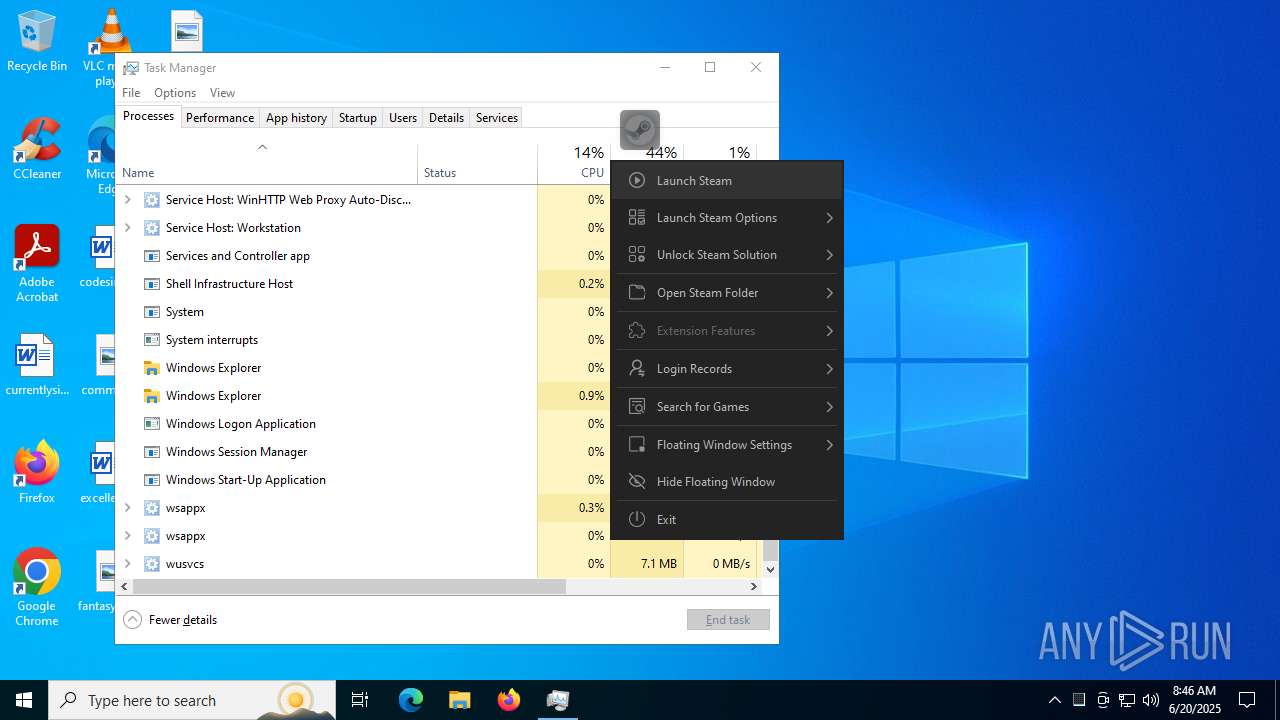
Task: Click Task Manager taskbar button
Action: (558, 700)
